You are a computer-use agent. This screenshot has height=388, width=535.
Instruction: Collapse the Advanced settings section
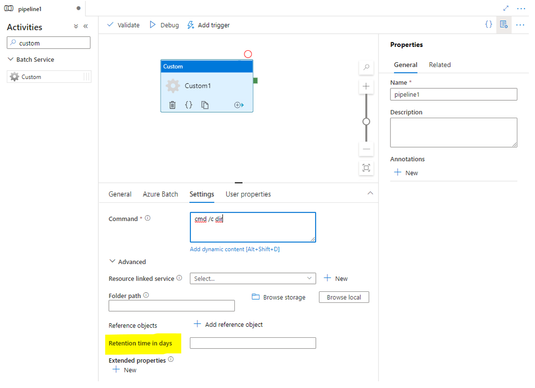click(x=112, y=261)
